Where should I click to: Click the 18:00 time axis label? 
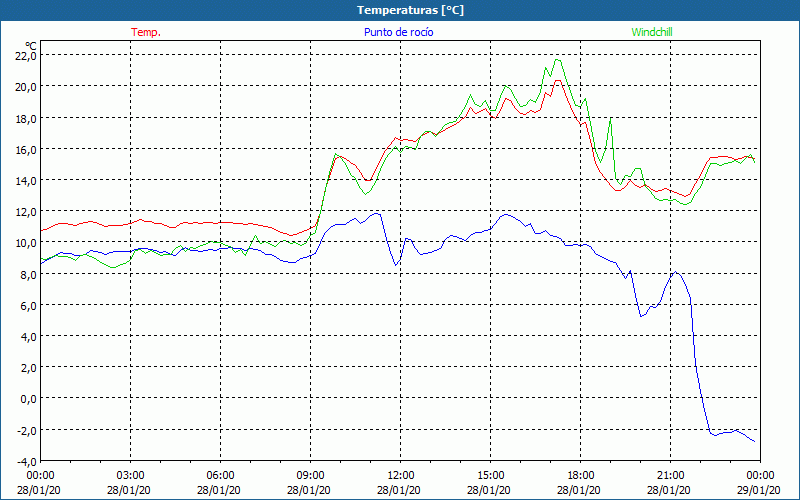click(x=580, y=476)
